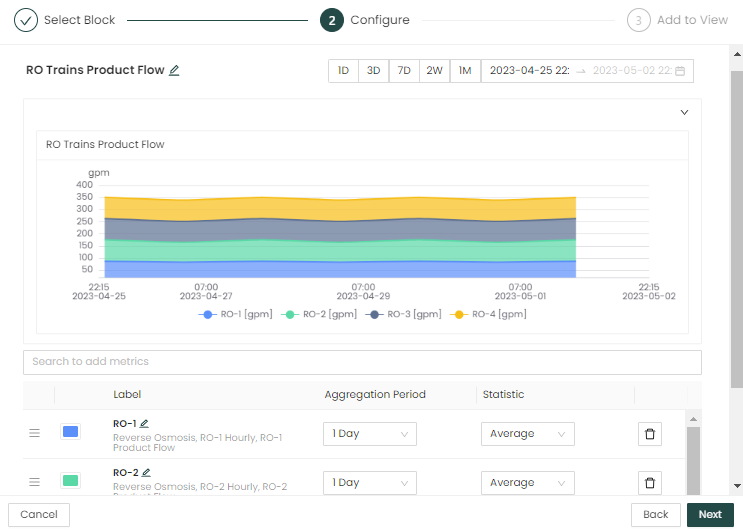Collapse the chart preview panel
743x530 pixels.
pyautogui.click(x=685, y=113)
